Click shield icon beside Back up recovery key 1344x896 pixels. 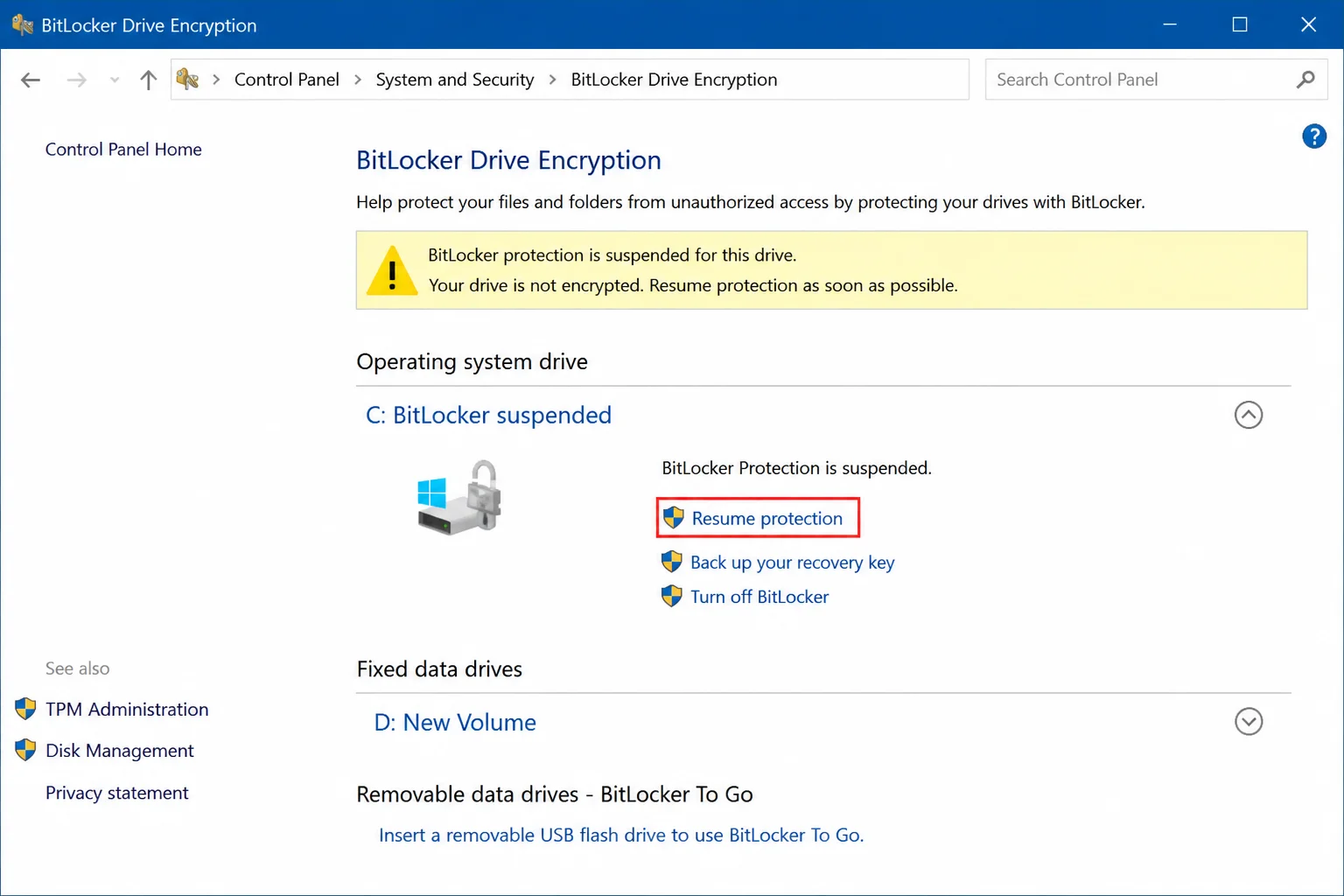671,562
